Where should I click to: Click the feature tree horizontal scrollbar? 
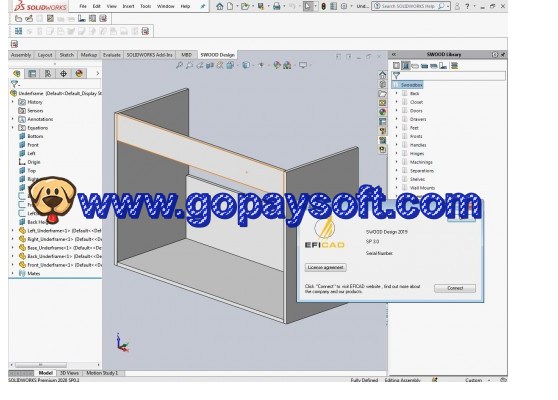(x=55, y=365)
